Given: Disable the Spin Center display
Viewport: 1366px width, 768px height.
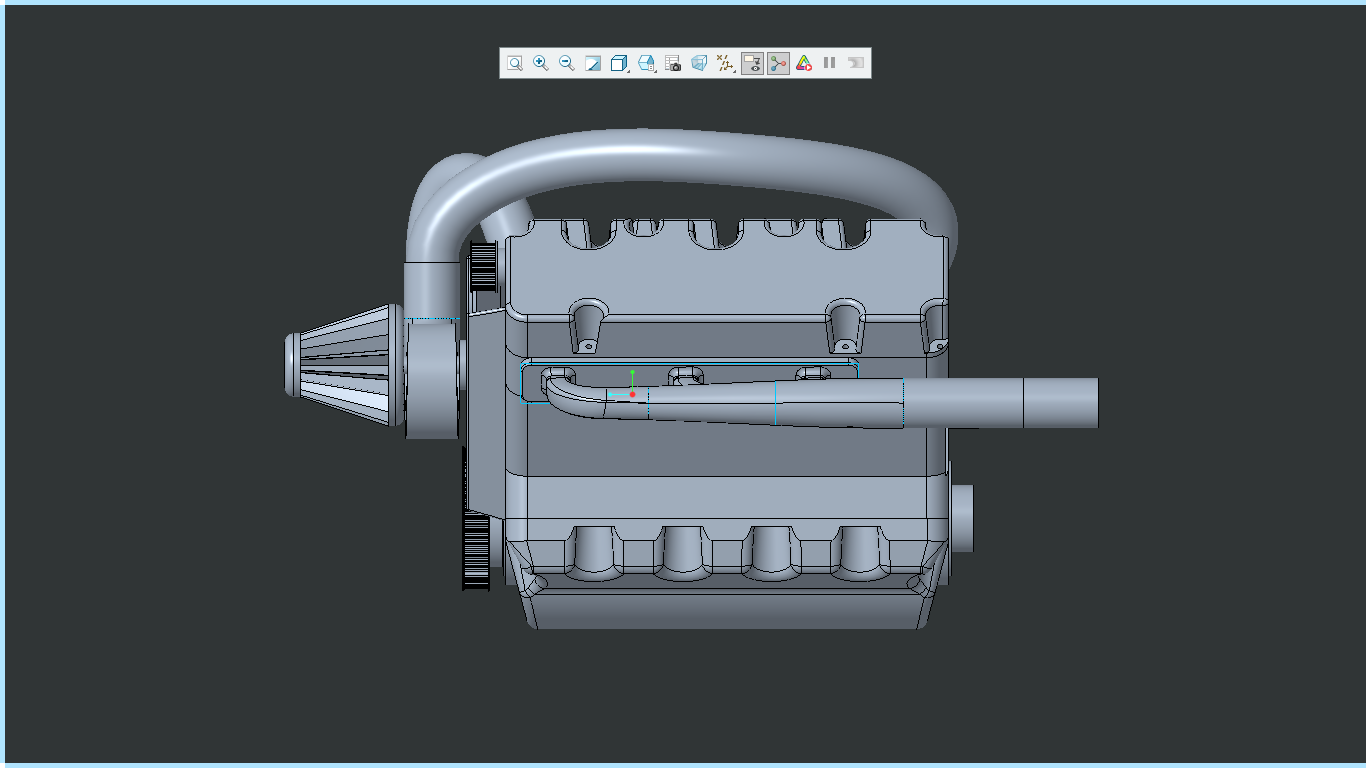Looking at the screenshot, I should click(778, 63).
